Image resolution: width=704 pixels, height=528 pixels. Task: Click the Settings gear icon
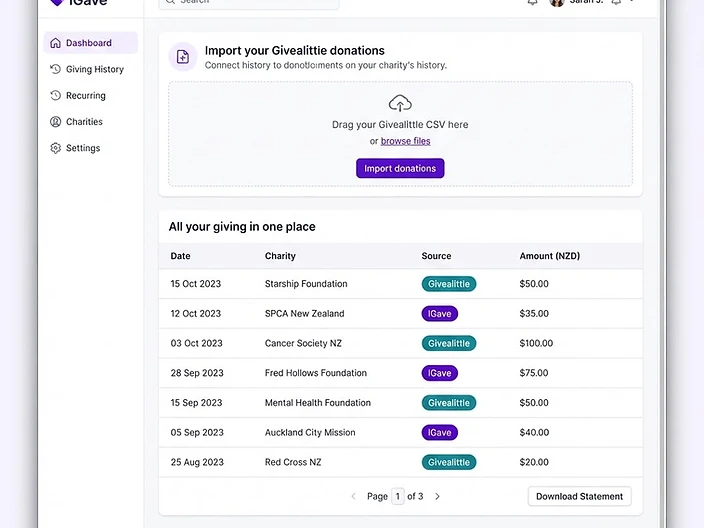tap(55, 148)
